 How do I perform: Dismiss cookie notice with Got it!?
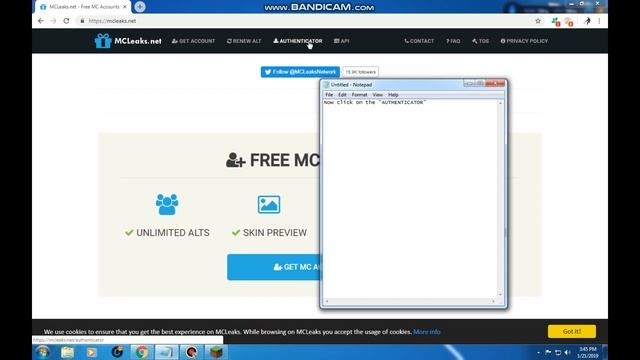coord(572,331)
